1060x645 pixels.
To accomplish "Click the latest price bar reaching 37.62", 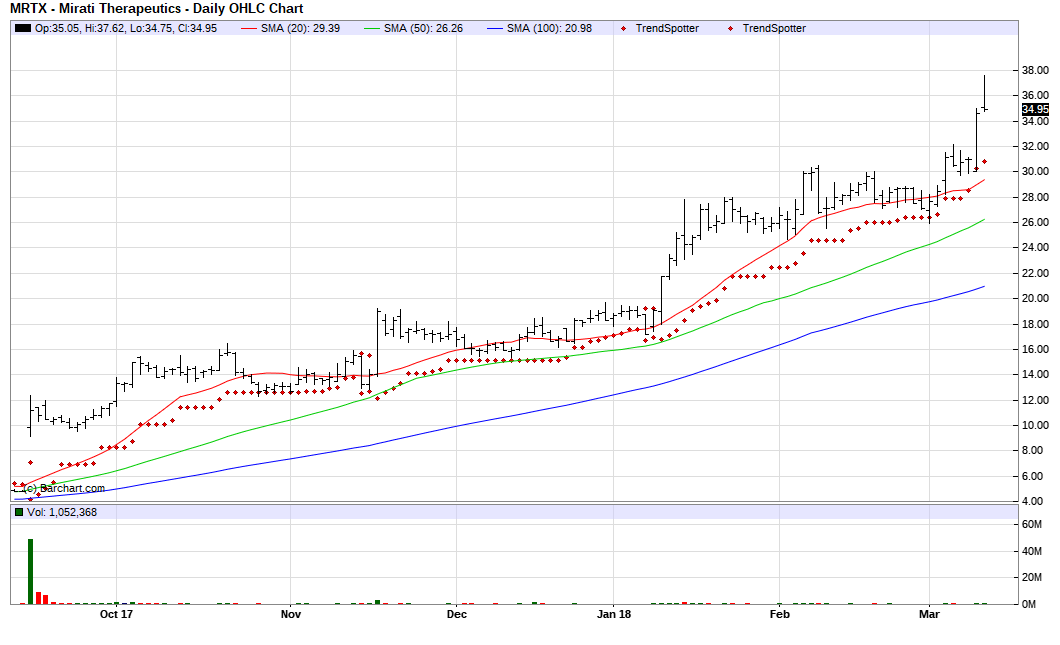I will [x=984, y=93].
